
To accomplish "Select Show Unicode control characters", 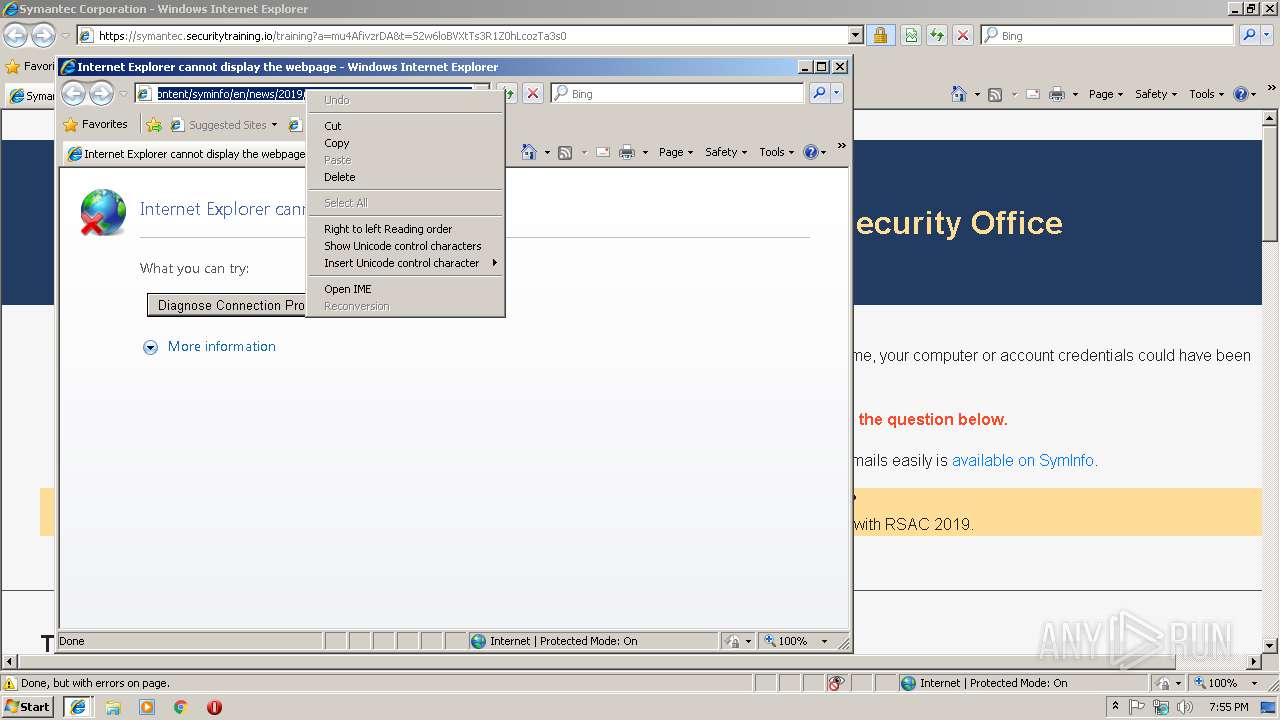I will [x=405, y=246].
